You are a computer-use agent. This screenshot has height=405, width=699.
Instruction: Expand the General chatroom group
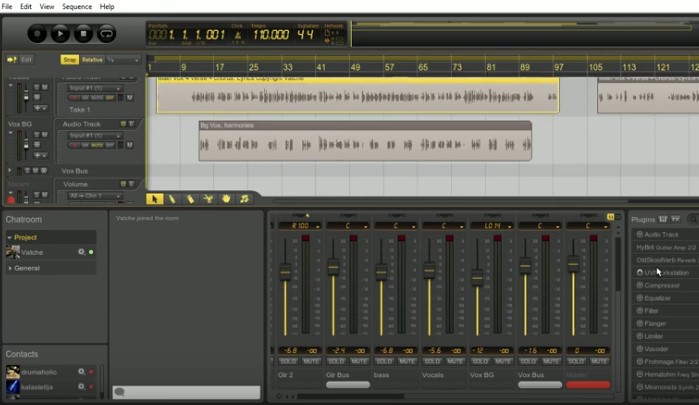pyautogui.click(x=9, y=268)
